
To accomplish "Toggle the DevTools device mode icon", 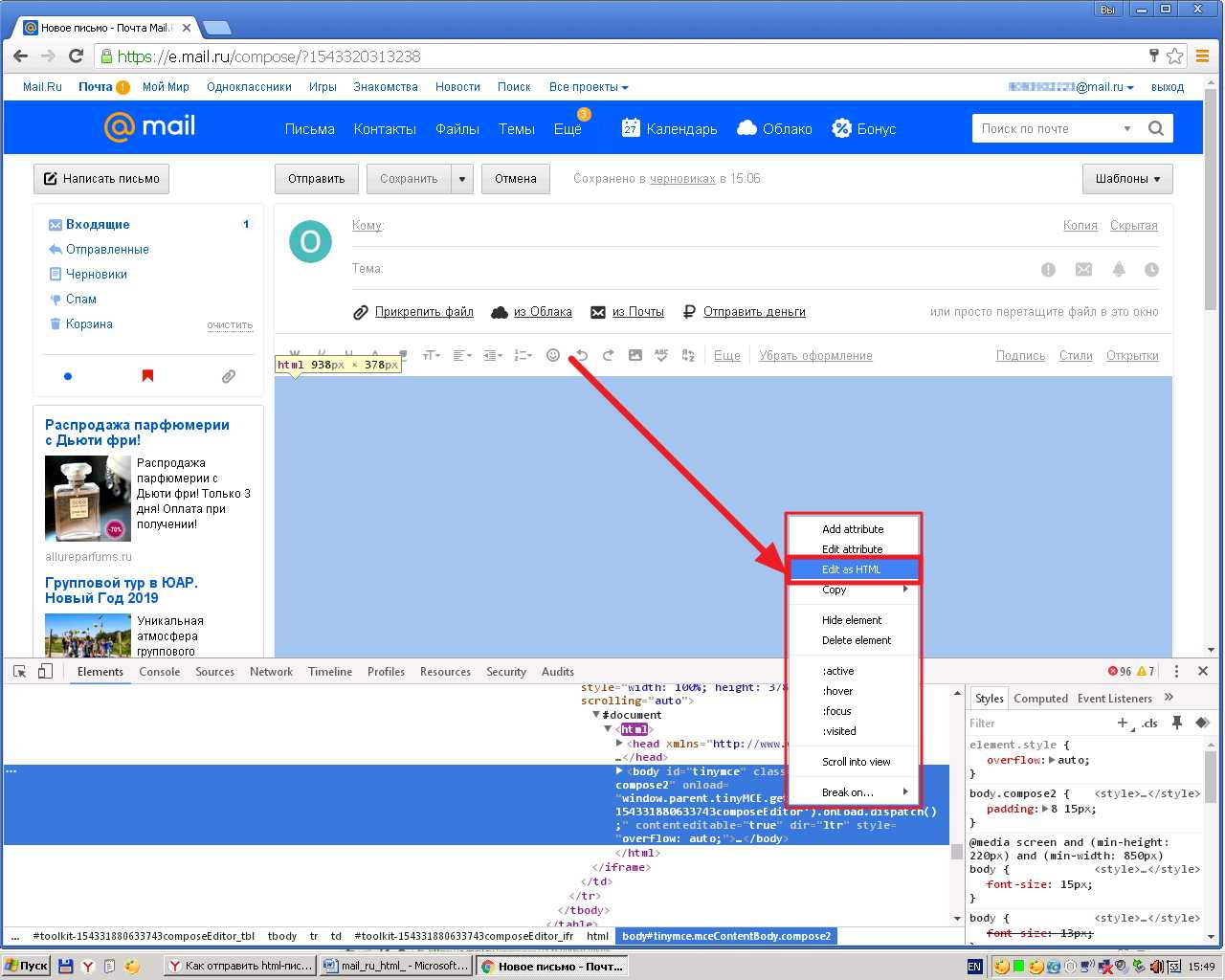I will [x=45, y=672].
